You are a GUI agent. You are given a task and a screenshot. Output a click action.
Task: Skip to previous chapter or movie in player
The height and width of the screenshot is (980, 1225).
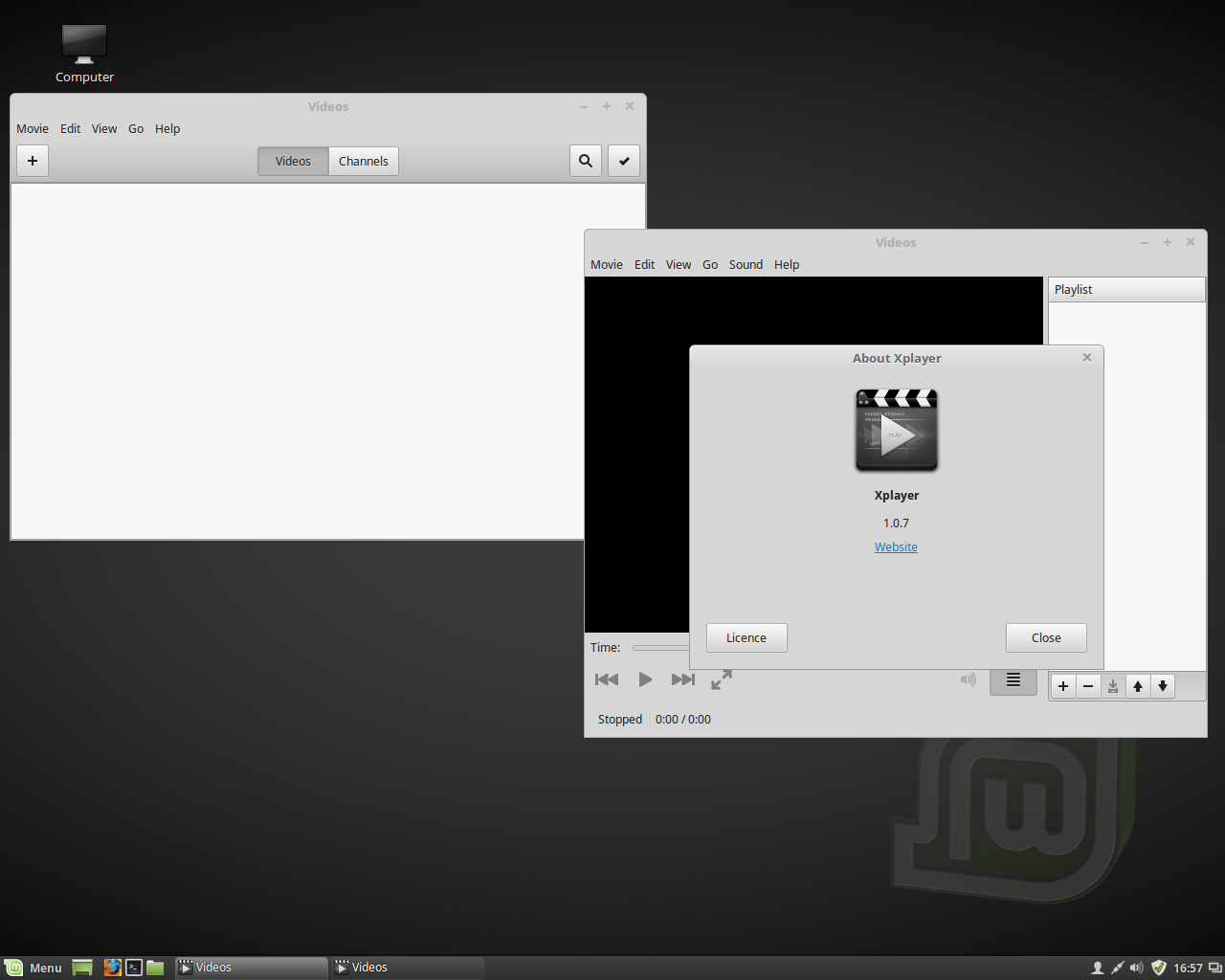(x=607, y=679)
